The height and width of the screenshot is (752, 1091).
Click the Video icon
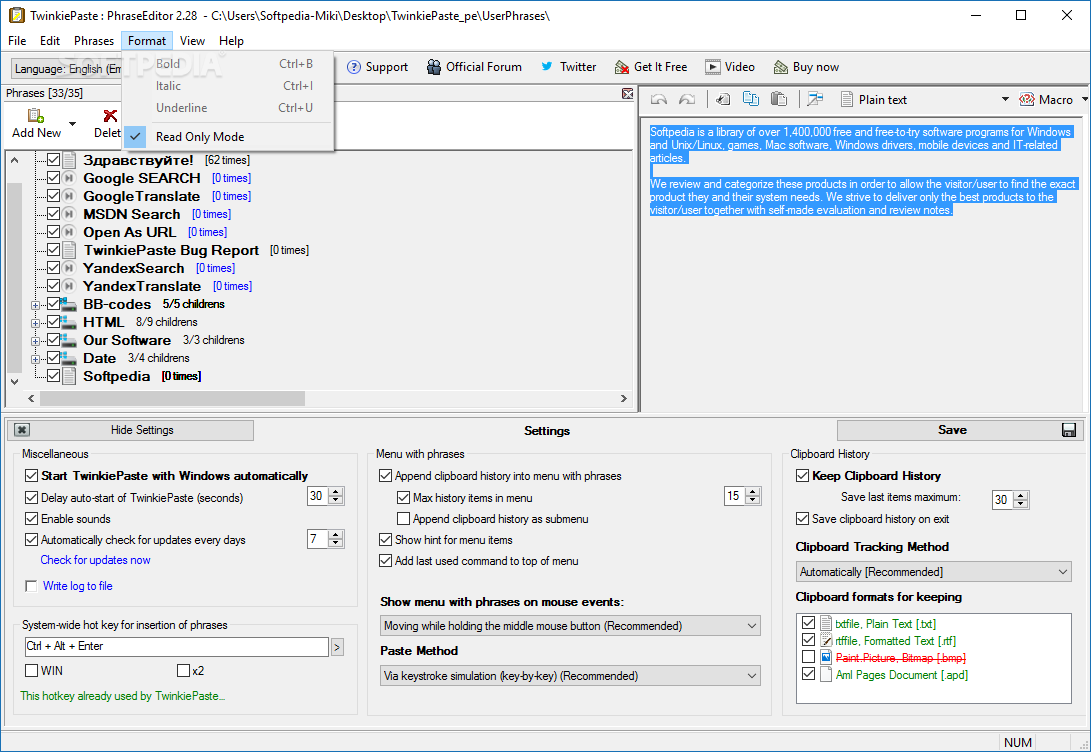click(x=712, y=67)
